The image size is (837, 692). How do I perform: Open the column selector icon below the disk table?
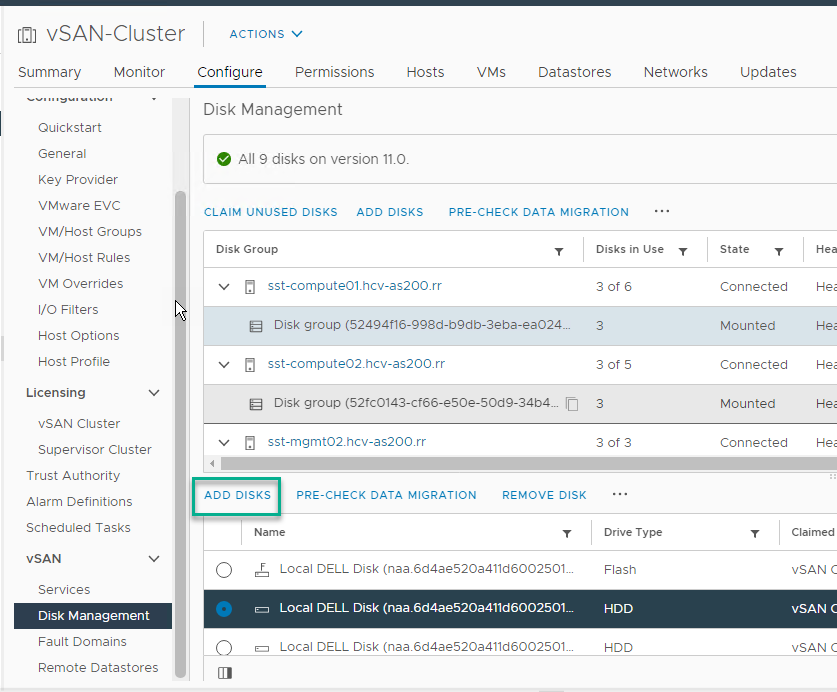click(224, 672)
